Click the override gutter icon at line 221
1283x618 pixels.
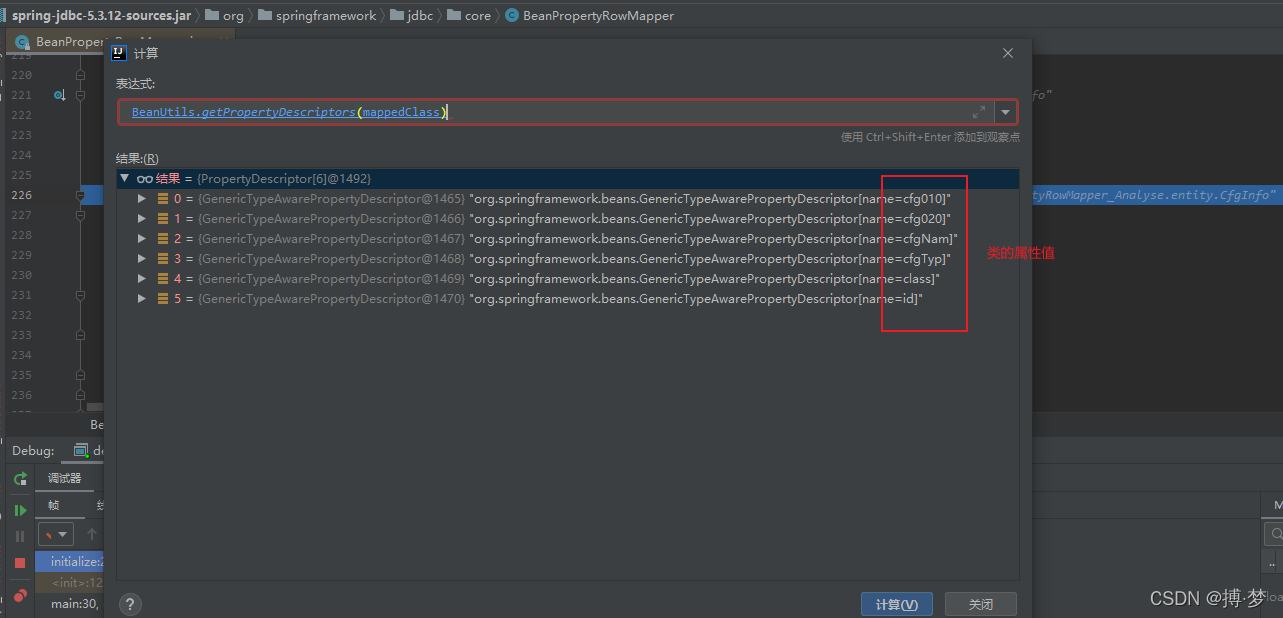60,95
